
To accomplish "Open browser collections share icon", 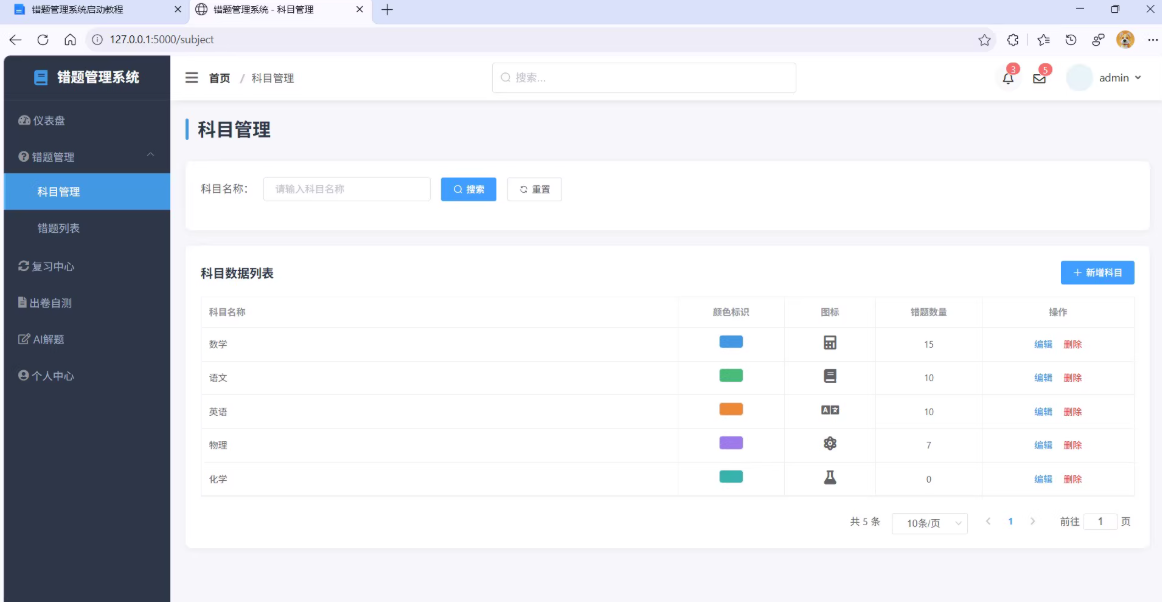I will tap(1098, 40).
